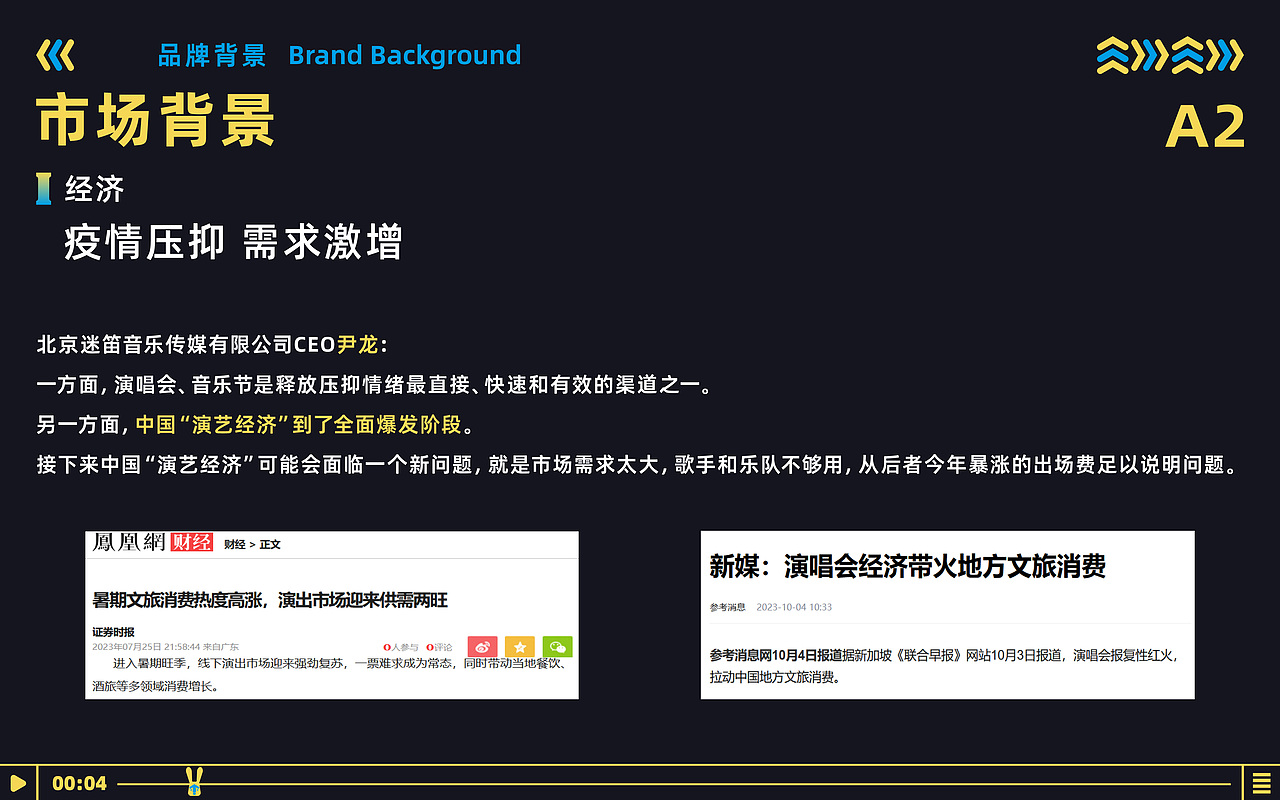Click the 人参与 participation link
Viewport: 1280px width, 800px height.
[x=404, y=646]
